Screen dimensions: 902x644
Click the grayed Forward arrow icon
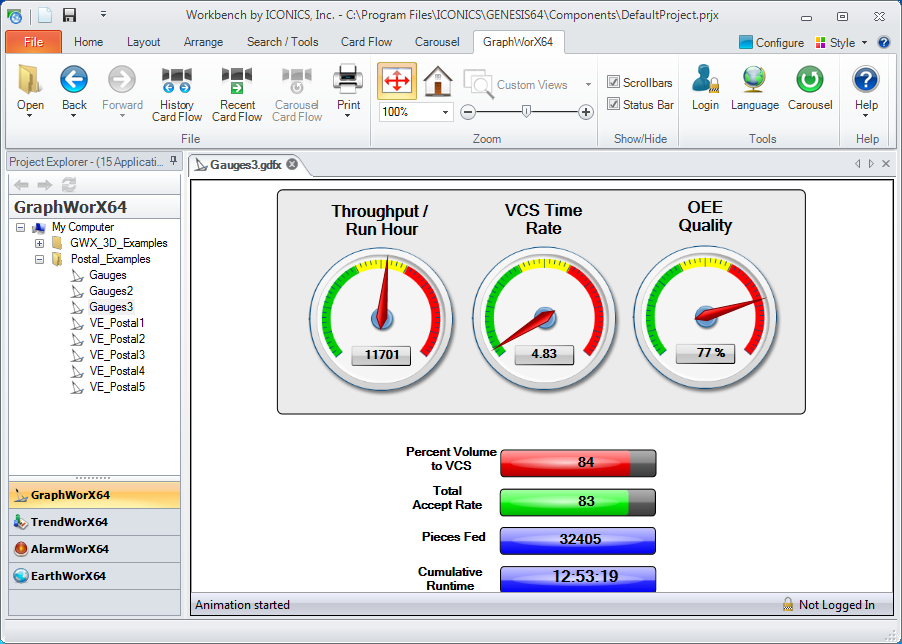click(x=122, y=79)
